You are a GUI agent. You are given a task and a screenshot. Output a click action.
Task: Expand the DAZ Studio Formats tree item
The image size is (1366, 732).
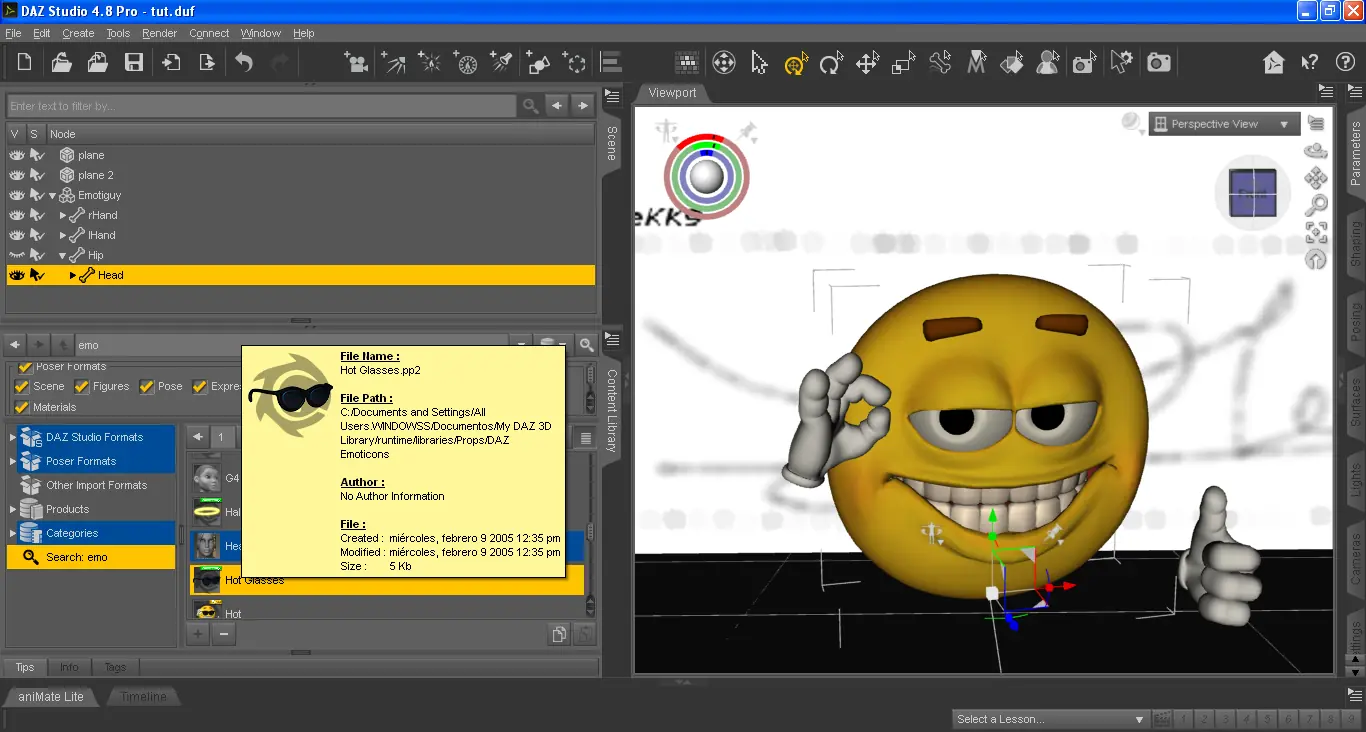pos(13,437)
